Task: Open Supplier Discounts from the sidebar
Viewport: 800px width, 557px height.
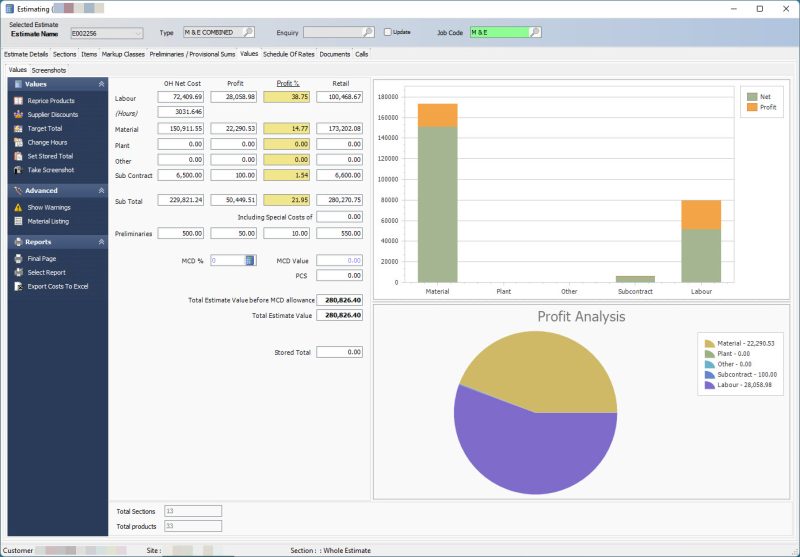Action: (50, 115)
